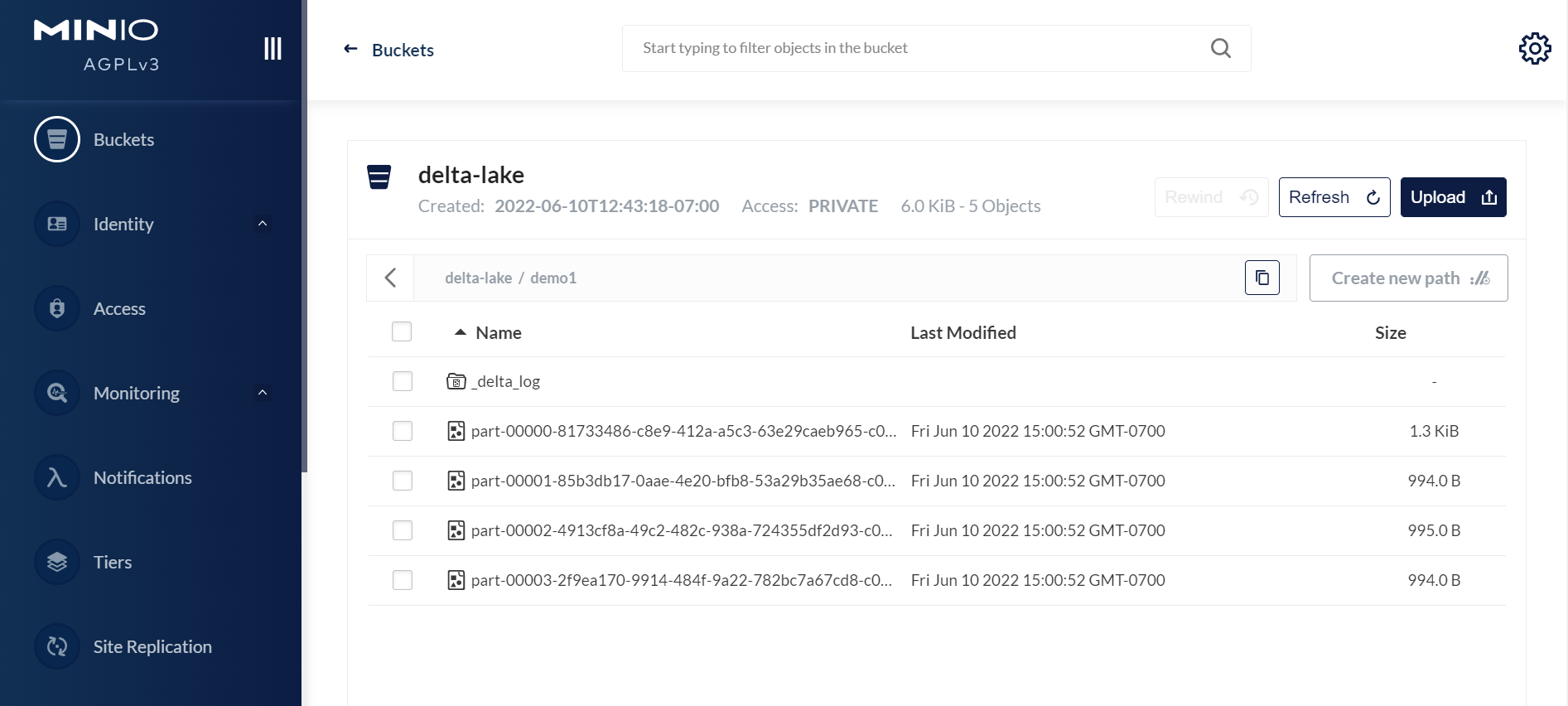
Task: Click the copy path icon
Action: (x=1262, y=278)
